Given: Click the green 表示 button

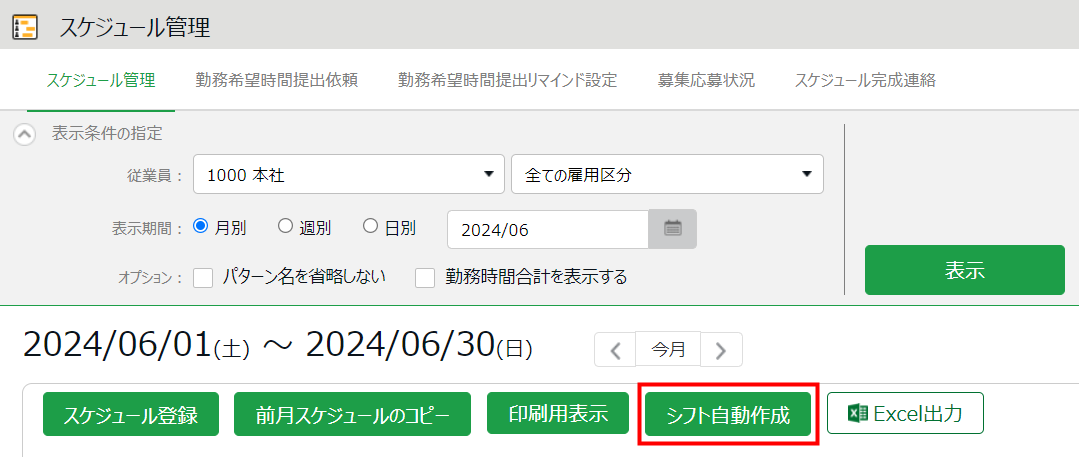Looking at the screenshot, I should coord(964,270).
